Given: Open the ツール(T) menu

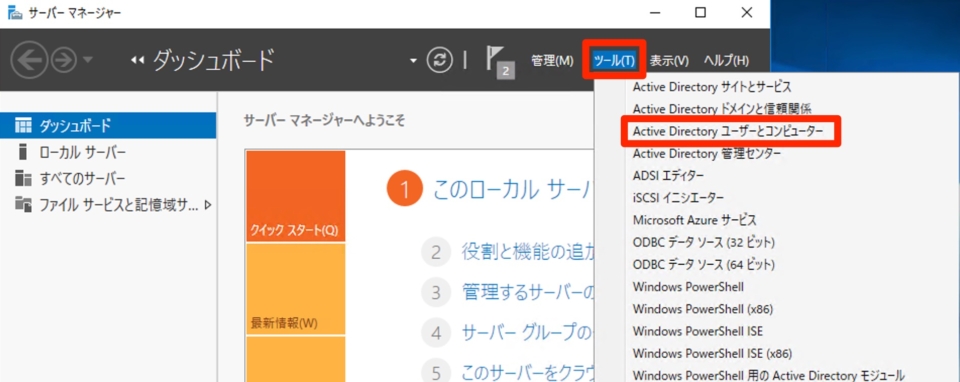Looking at the screenshot, I should pos(614,61).
